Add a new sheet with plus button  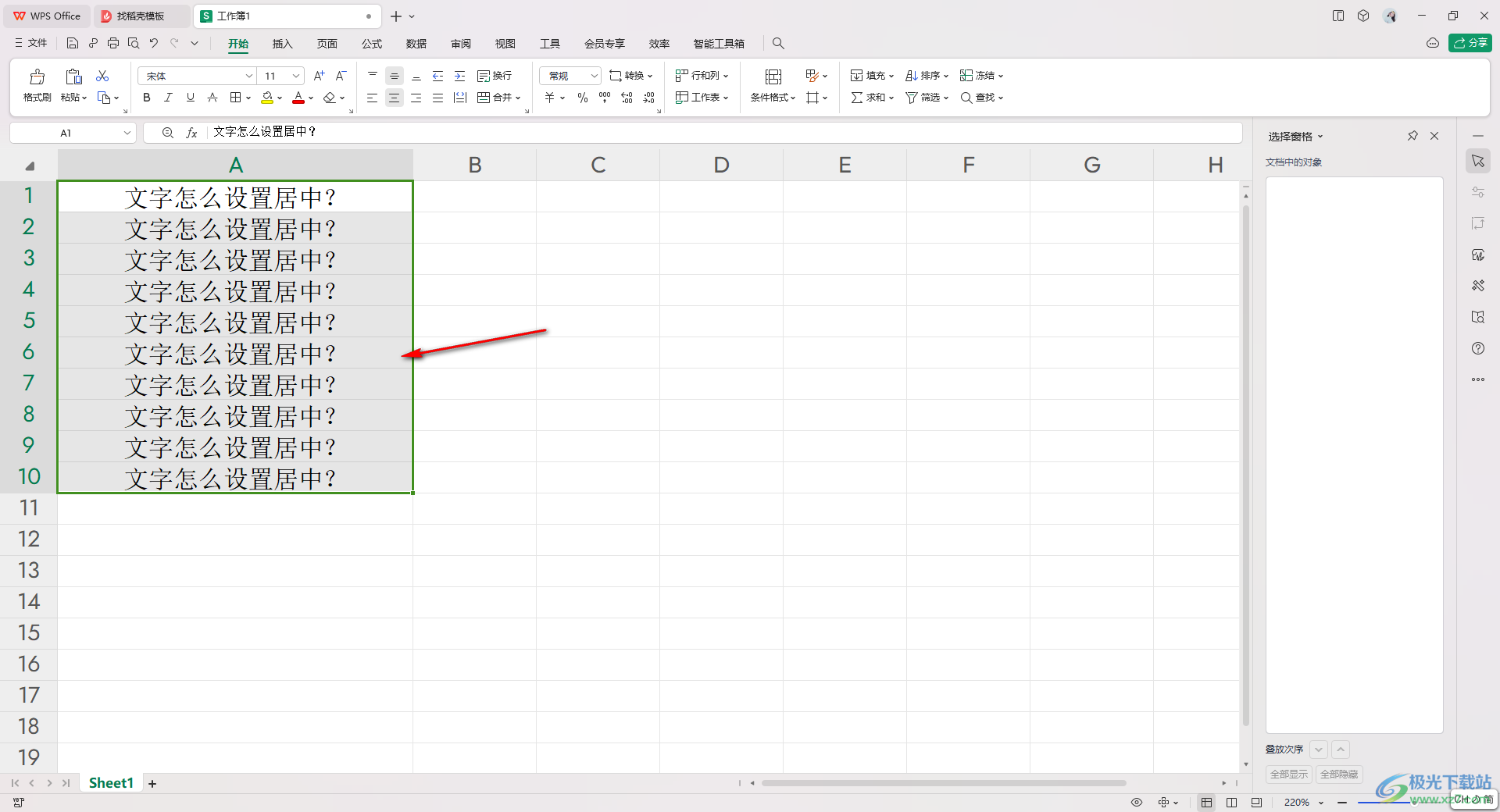pos(152,783)
